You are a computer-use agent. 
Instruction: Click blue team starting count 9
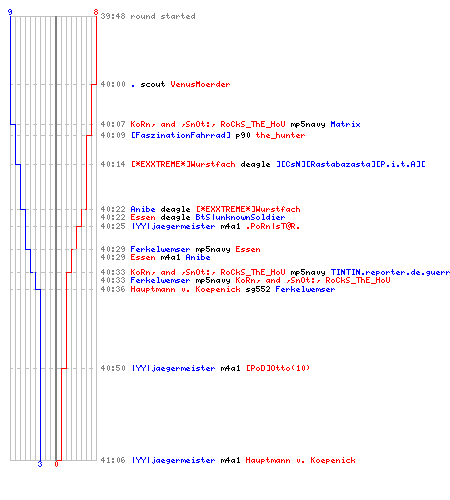[x=10, y=12]
